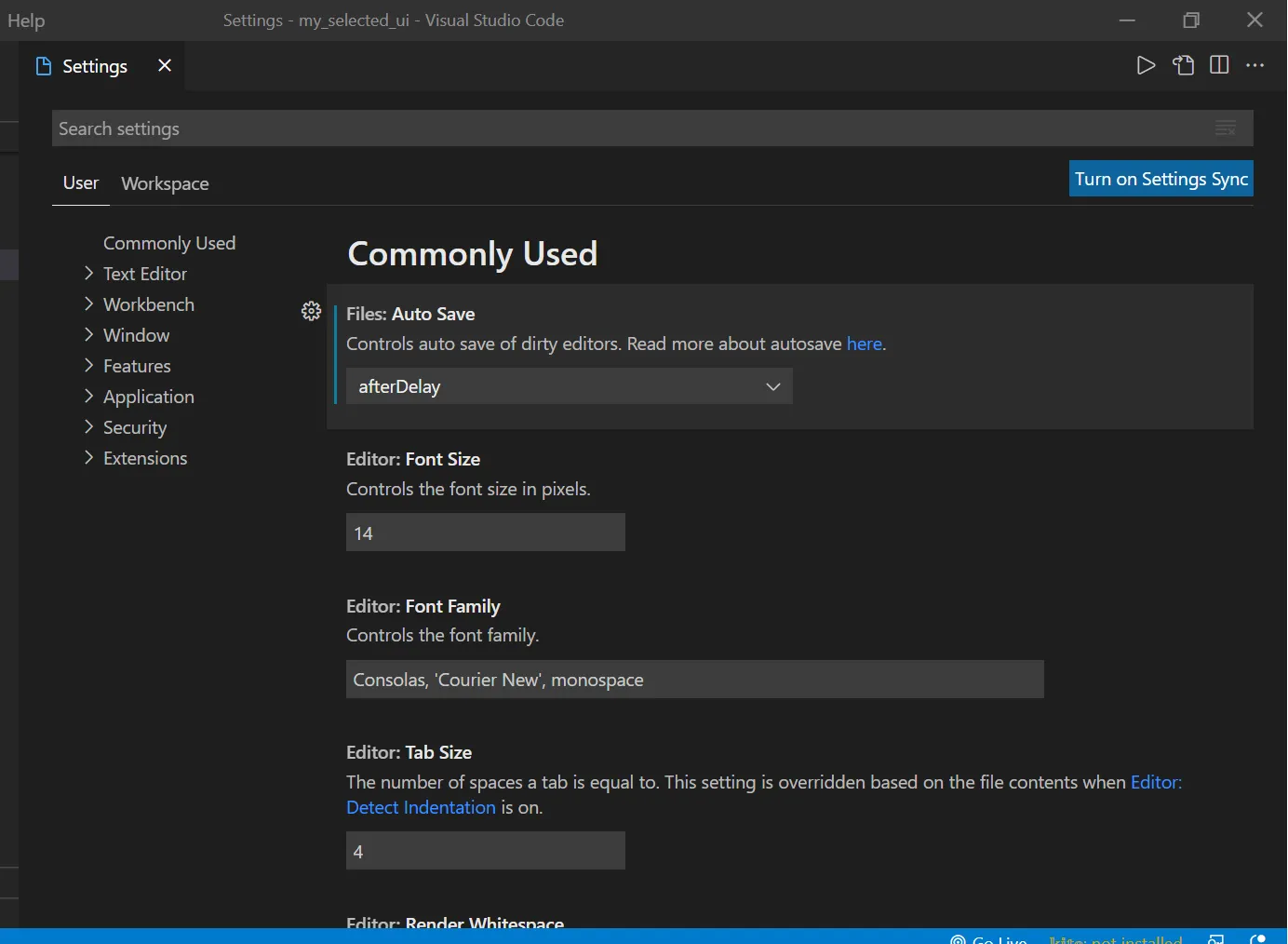Viewport: 1288px width, 944px height.
Task: Select Commonly Used in the settings sidebar
Action: (x=169, y=243)
